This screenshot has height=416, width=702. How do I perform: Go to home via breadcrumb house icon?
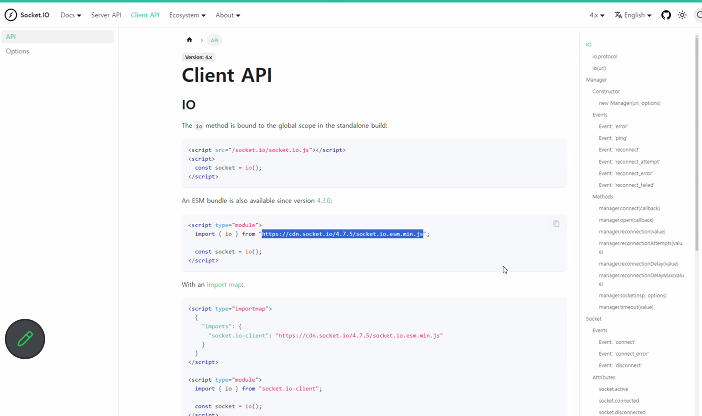pyautogui.click(x=189, y=40)
